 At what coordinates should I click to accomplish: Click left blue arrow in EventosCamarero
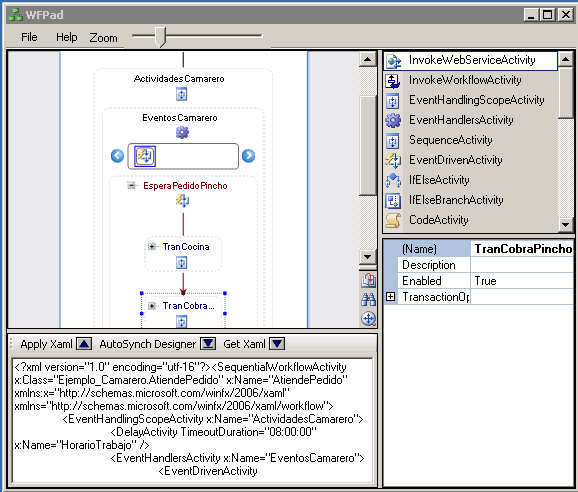pos(117,156)
